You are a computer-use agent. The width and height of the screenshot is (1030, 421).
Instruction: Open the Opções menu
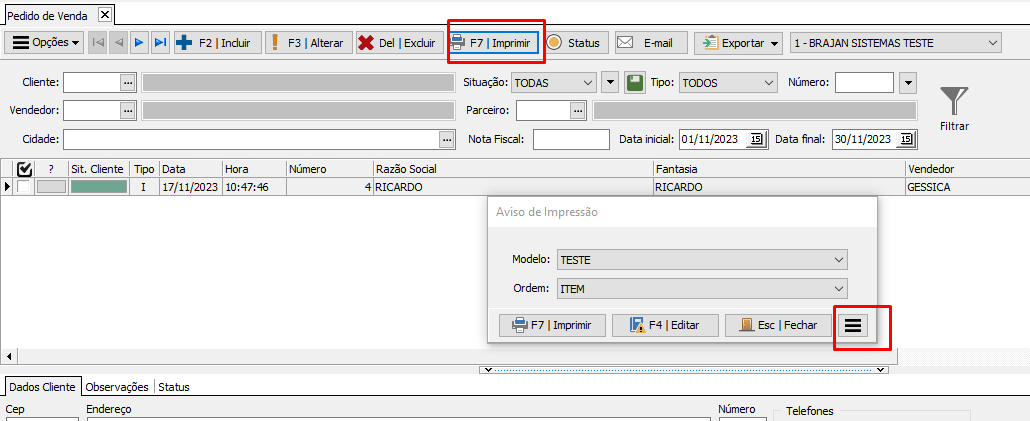click(46, 43)
